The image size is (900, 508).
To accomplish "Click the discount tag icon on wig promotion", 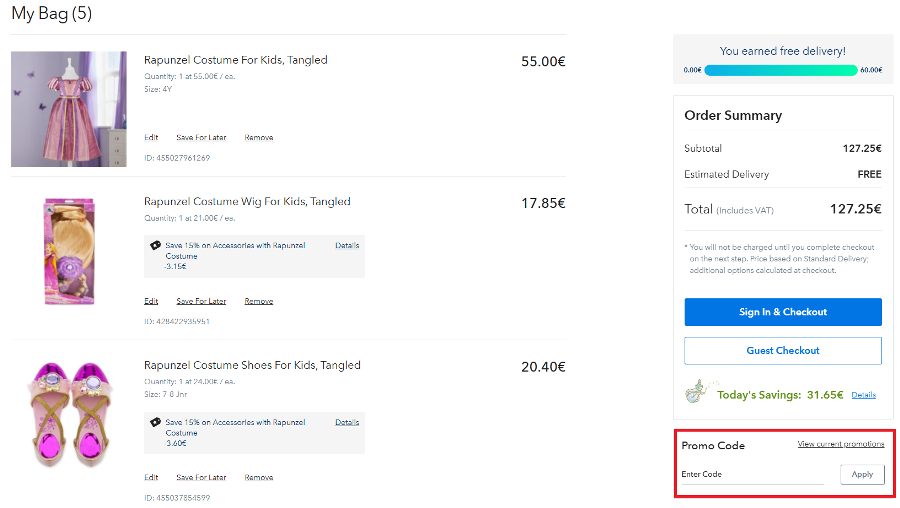I will [155, 245].
